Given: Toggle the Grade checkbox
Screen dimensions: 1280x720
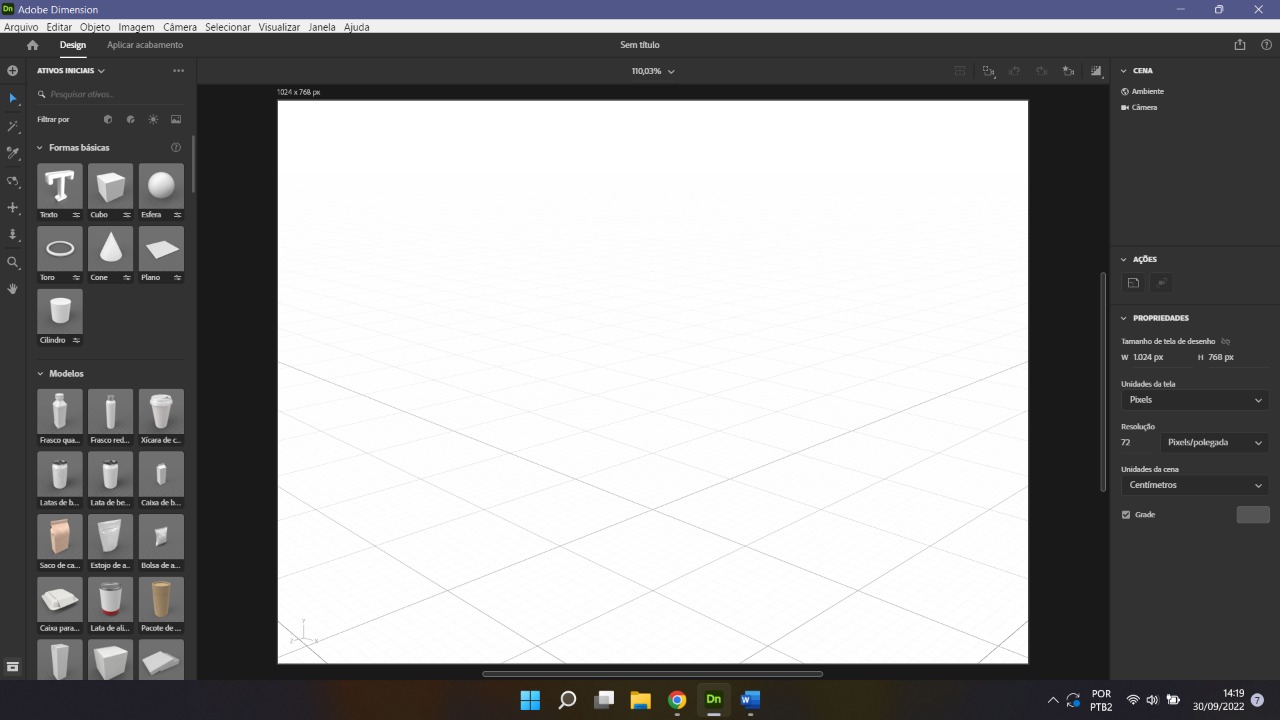Looking at the screenshot, I should tap(1126, 515).
